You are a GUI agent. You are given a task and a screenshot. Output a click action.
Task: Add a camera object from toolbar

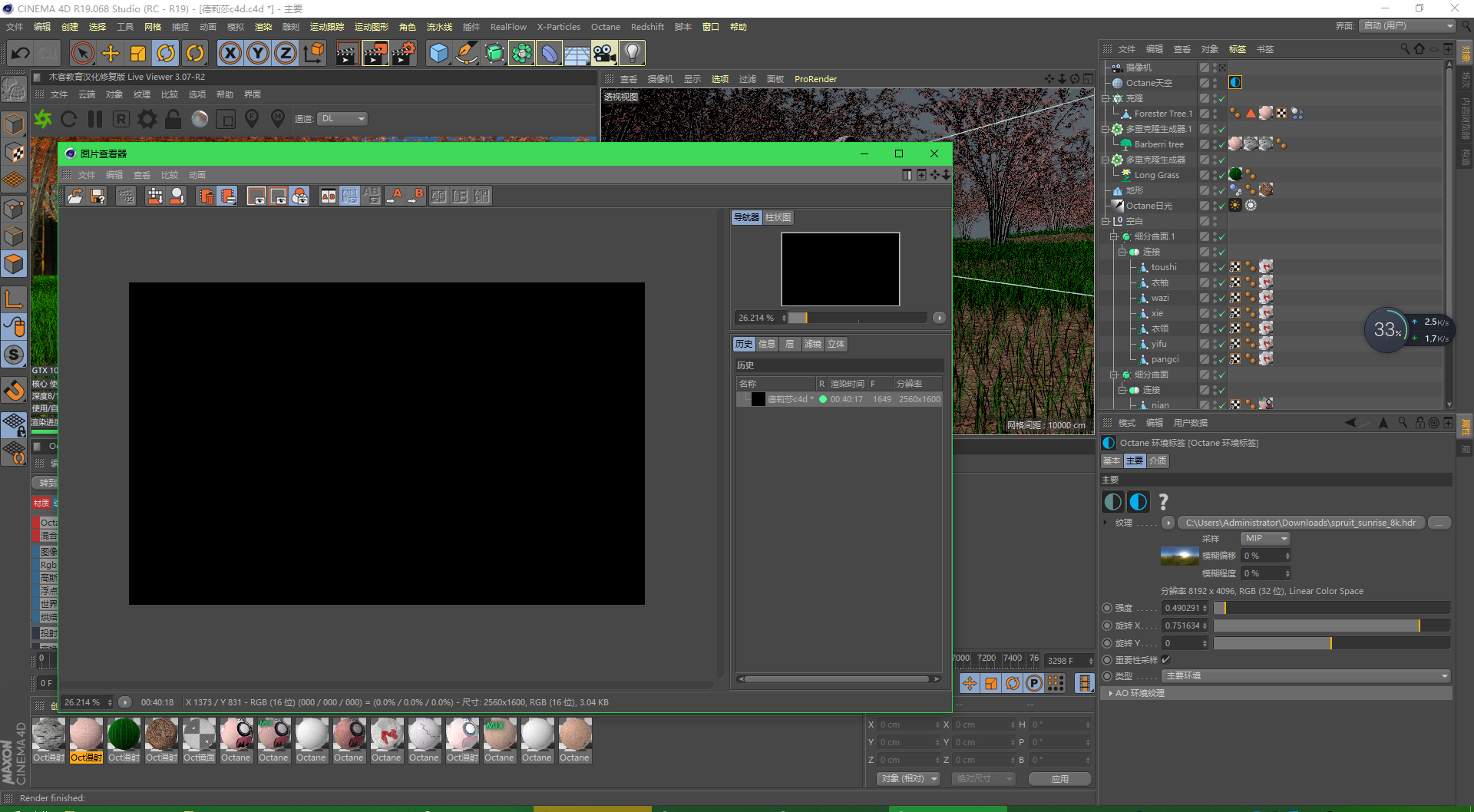pos(604,53)
